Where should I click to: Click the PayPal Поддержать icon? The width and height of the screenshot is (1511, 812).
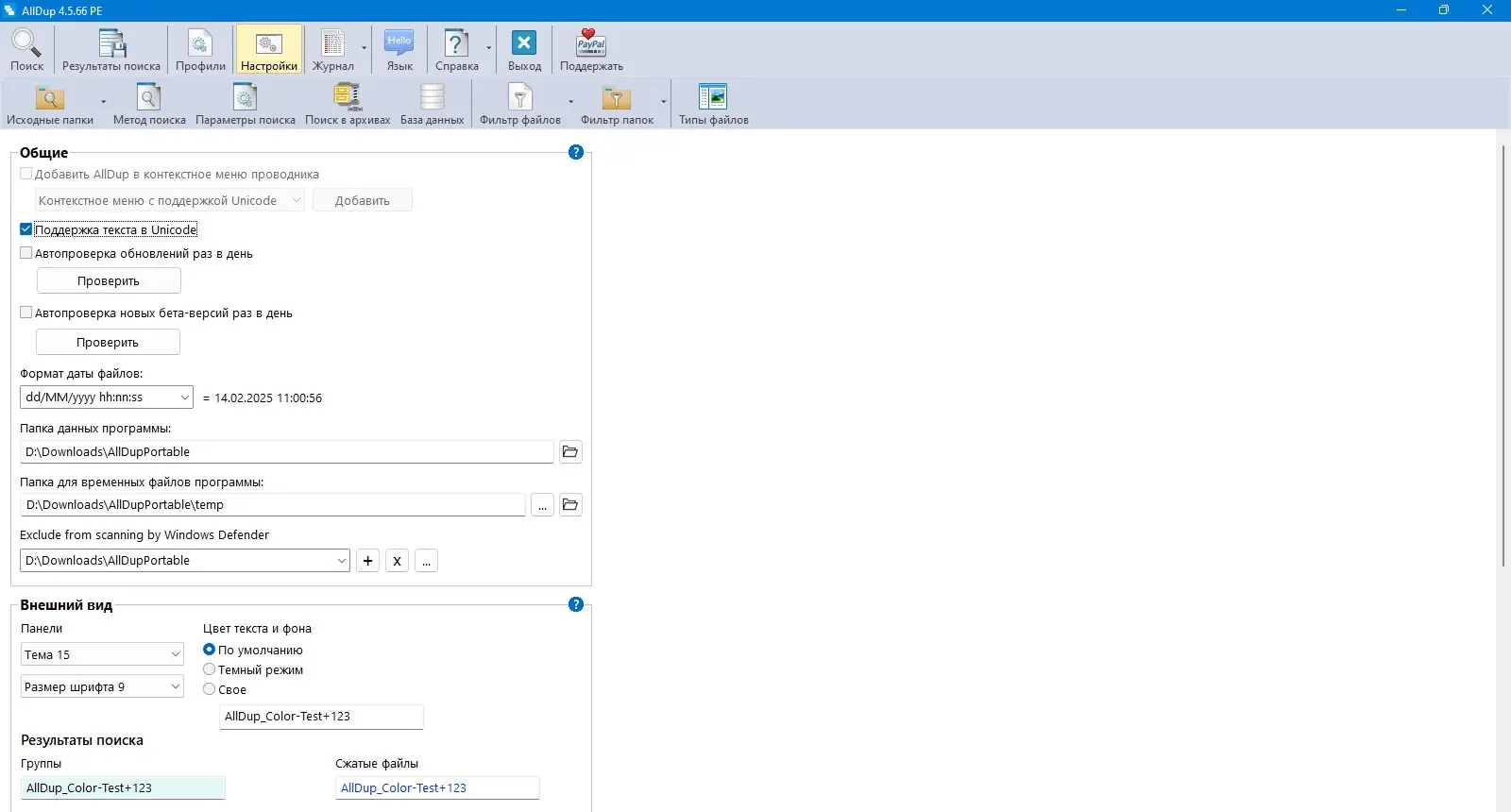(x=591, y=50)
